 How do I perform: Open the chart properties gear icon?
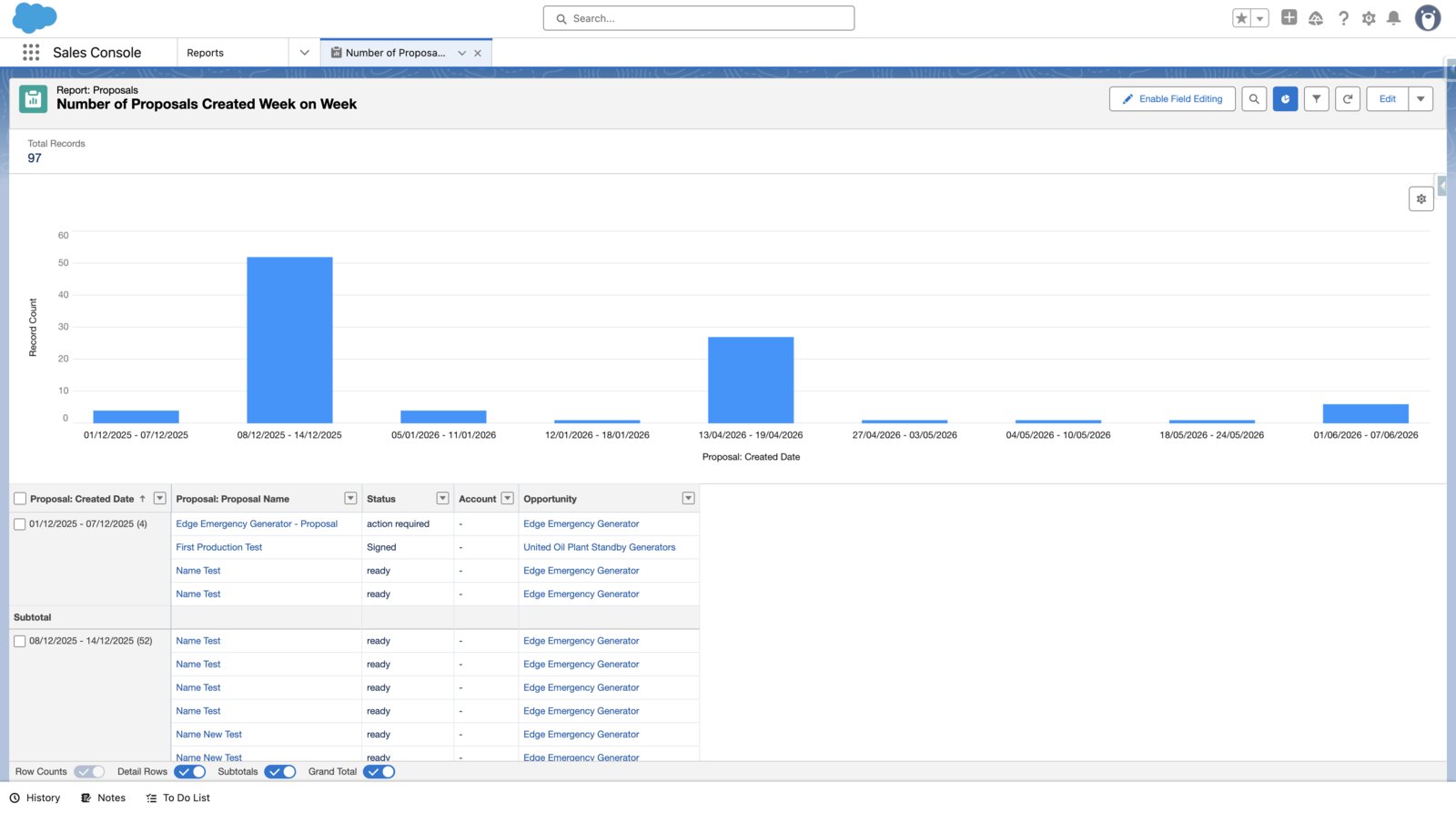pyautogui.click(x=1421, y=198)
